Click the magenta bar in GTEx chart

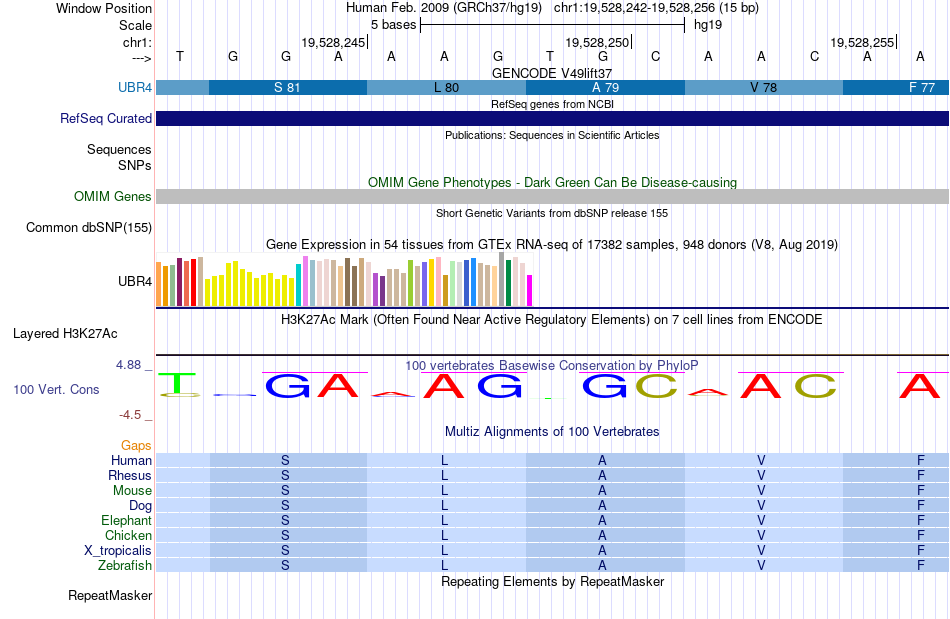(x=530, y=291)
